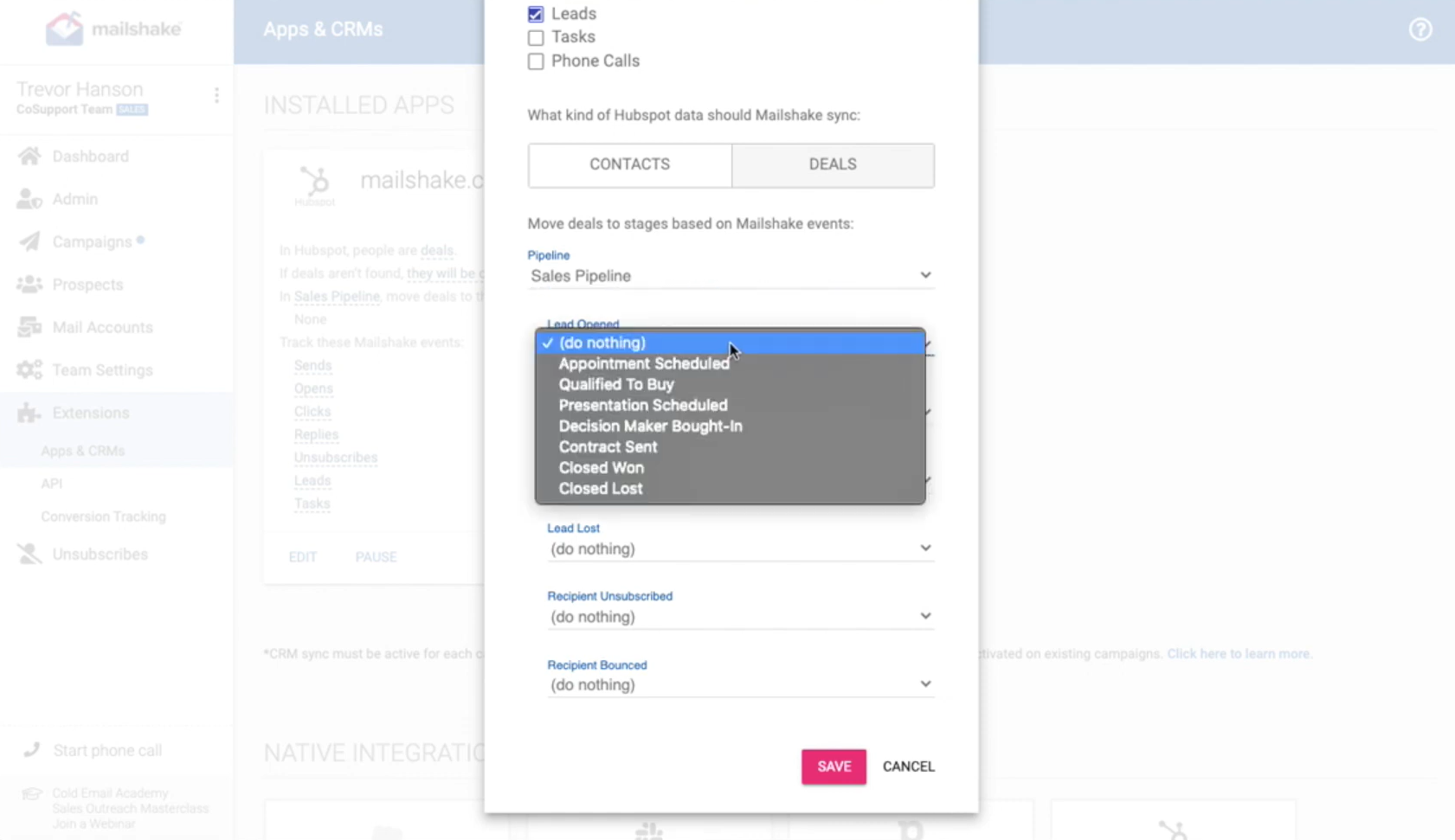1455x840 pixels.
Task: Open Extensions with the puzzle piece icon
Action: point(29,413)
